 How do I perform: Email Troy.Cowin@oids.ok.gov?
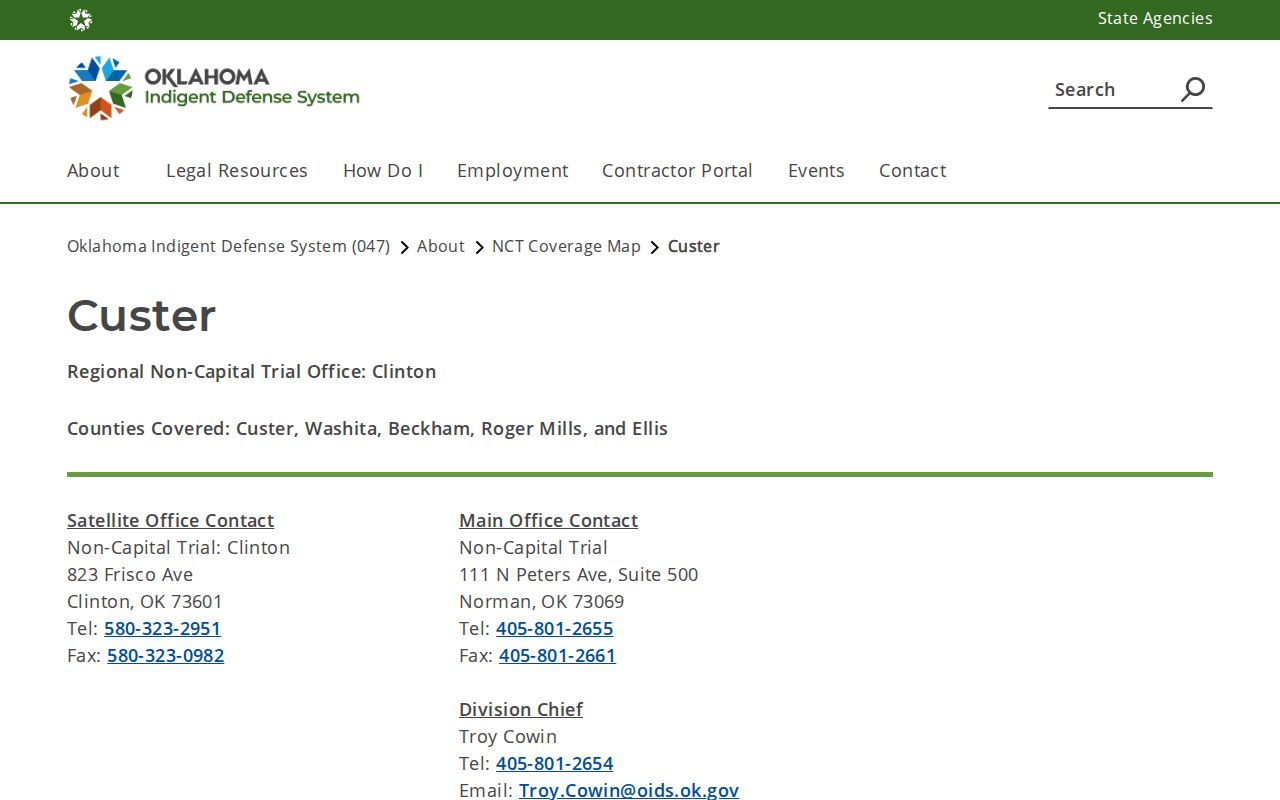click(629, 790)
